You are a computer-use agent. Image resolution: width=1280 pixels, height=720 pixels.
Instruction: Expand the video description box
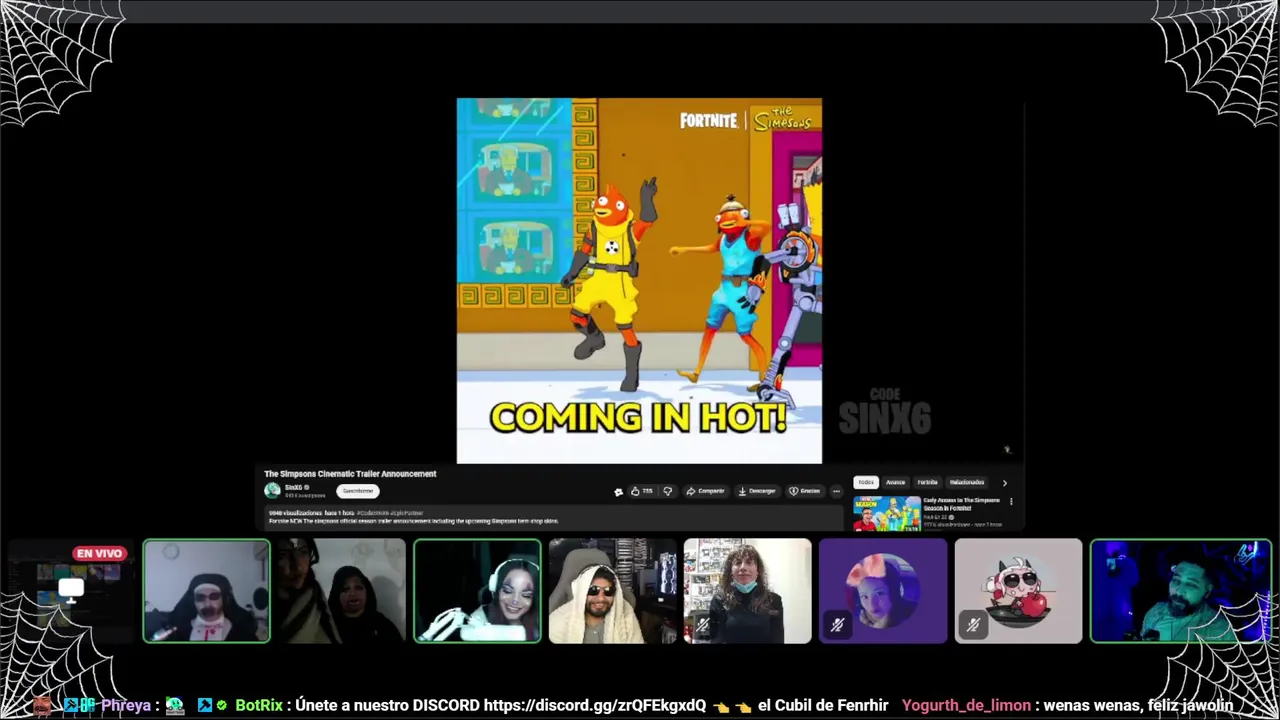click(x=554, y=517)
